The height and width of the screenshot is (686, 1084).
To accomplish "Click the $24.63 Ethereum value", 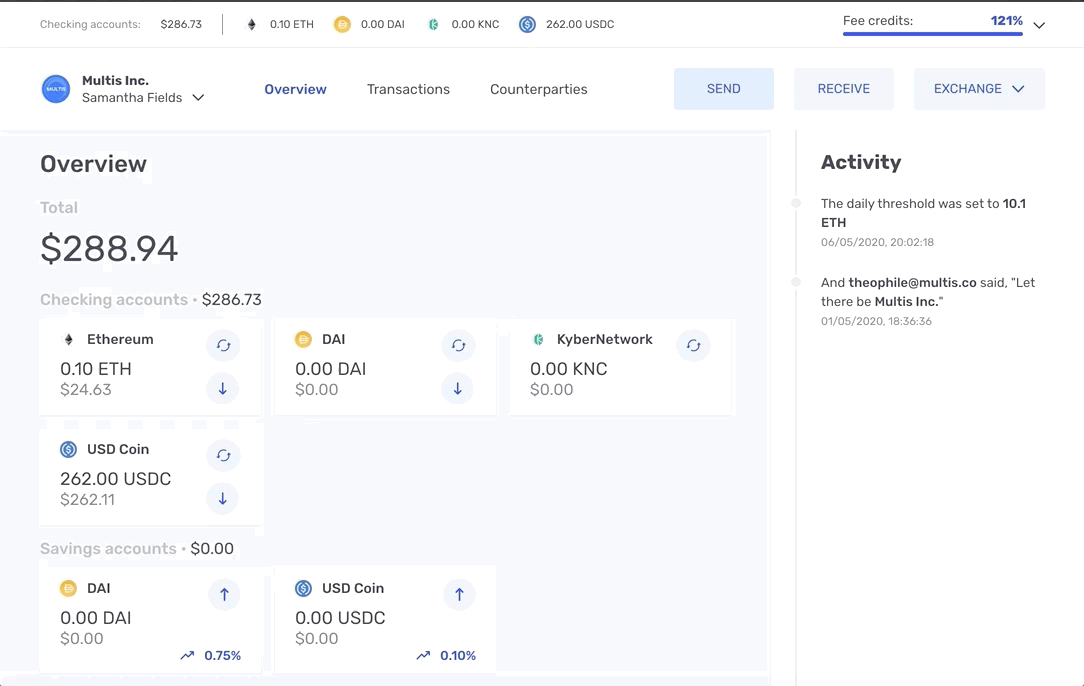I will tap(86, 389).
